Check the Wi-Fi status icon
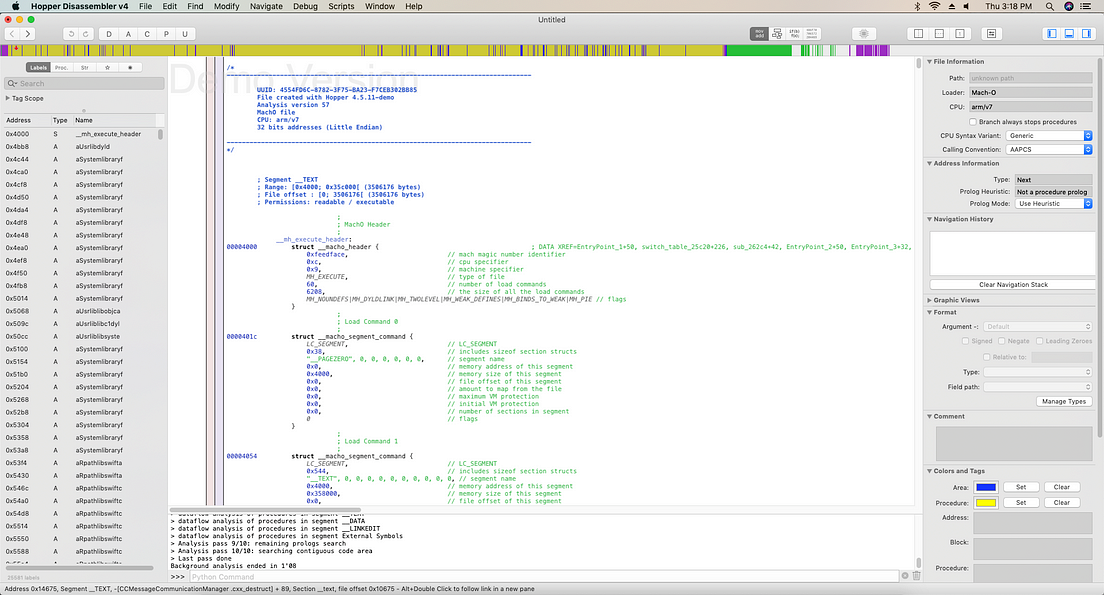 pyautogui.click(x=934, y=6)
